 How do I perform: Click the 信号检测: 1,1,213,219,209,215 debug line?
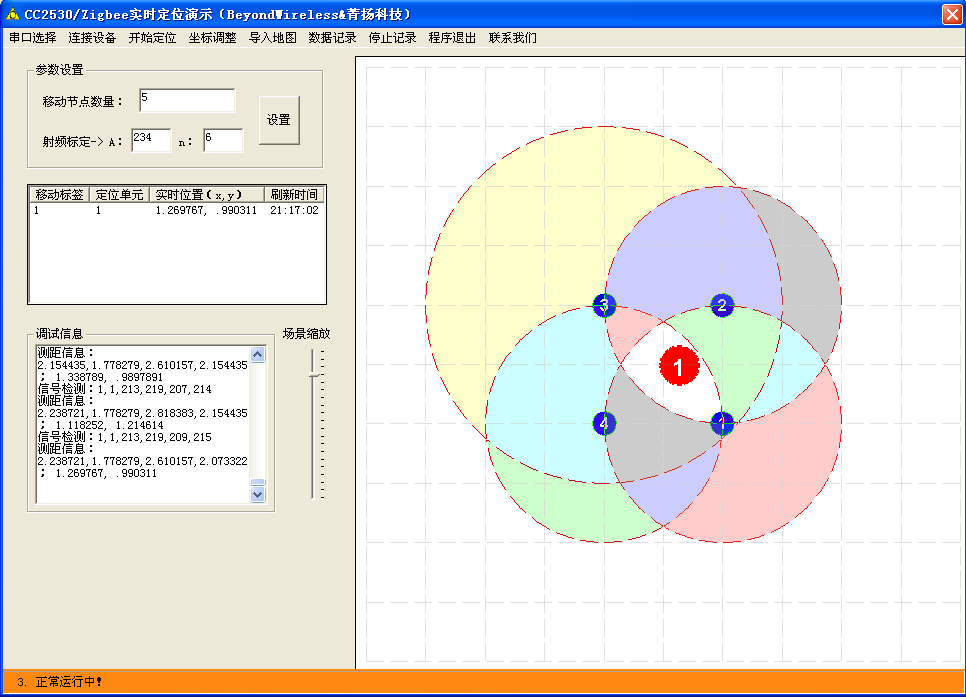pos(124,437)
